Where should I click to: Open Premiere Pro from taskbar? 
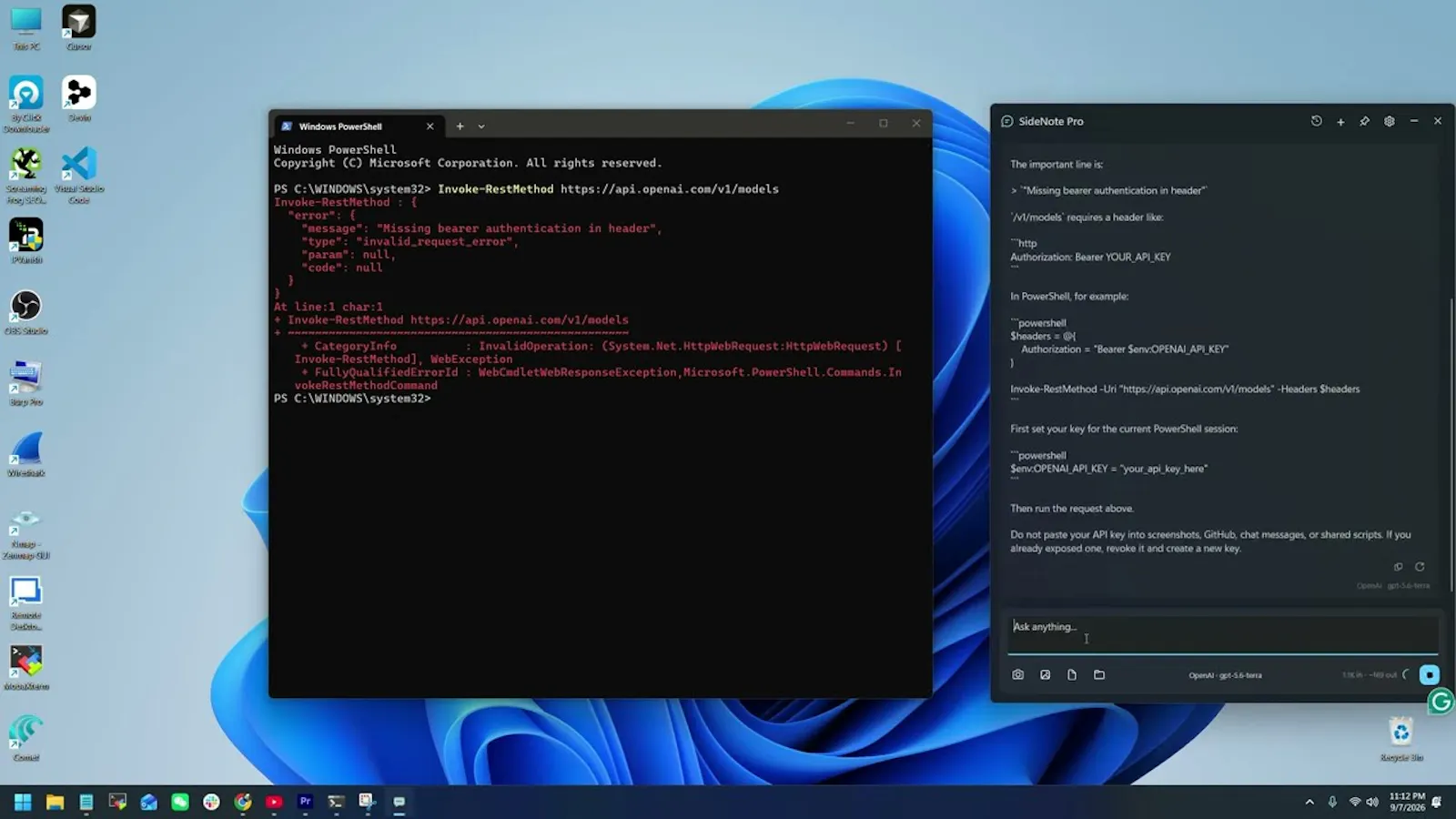pos(305,802)
